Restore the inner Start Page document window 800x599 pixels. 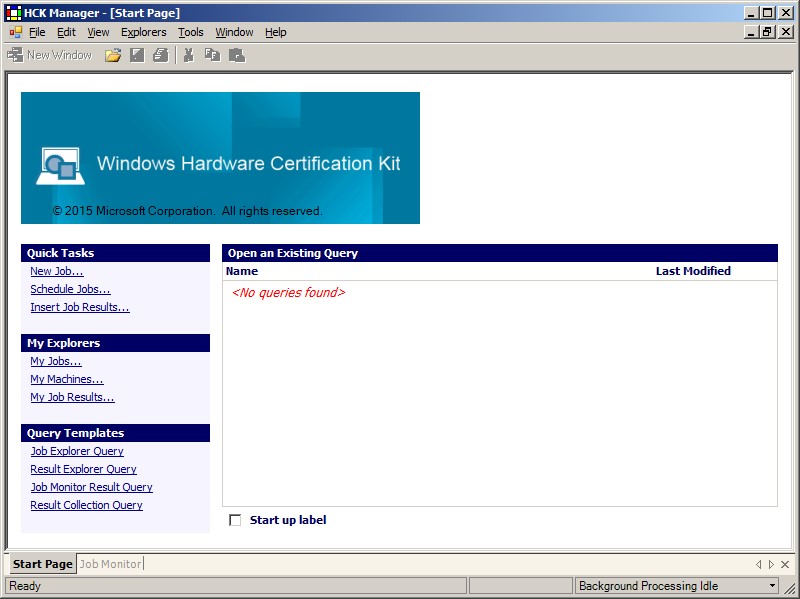pyautogui.click(x=767, y=32)
